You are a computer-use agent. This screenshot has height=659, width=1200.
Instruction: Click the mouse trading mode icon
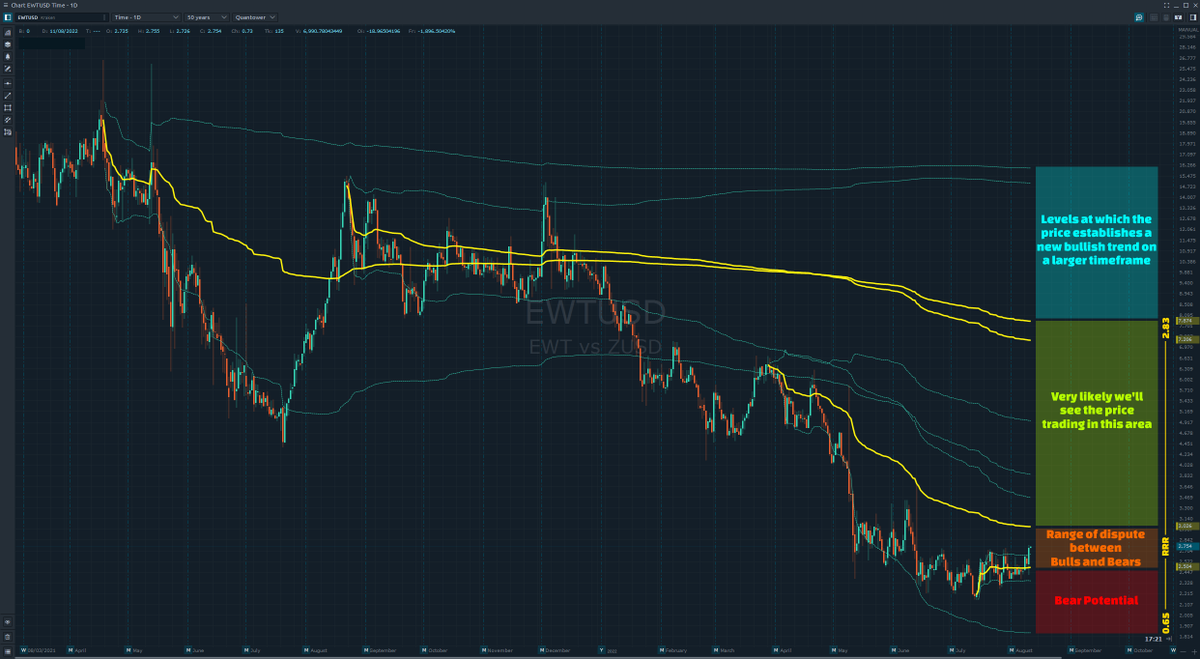tap(1166, 17)
